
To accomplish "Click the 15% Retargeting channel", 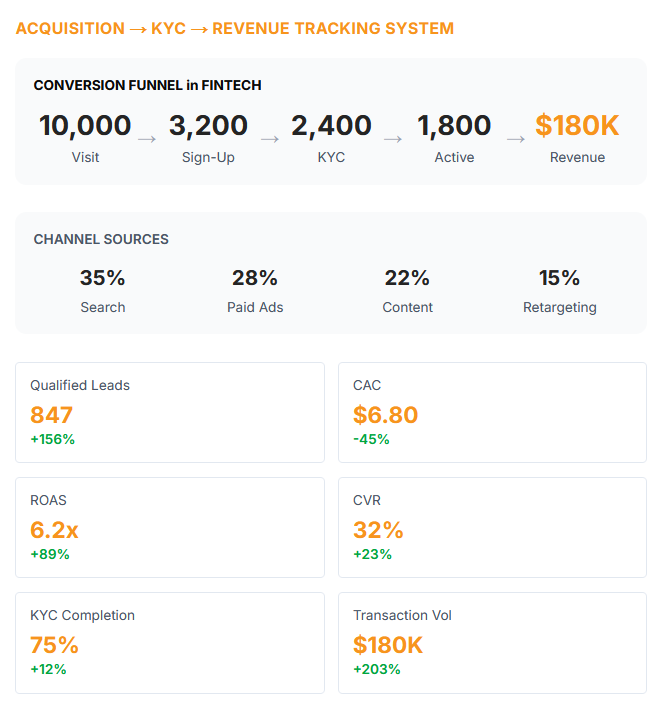I will (x=559, y=290).
